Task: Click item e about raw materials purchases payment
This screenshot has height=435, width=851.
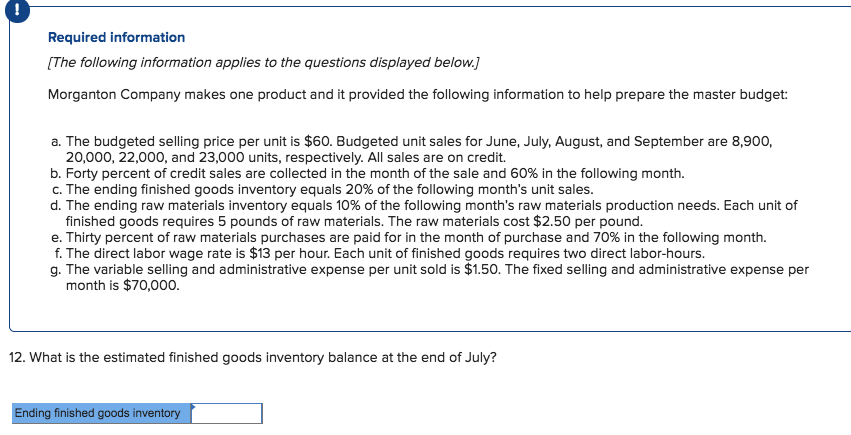Action: (408, 237)
